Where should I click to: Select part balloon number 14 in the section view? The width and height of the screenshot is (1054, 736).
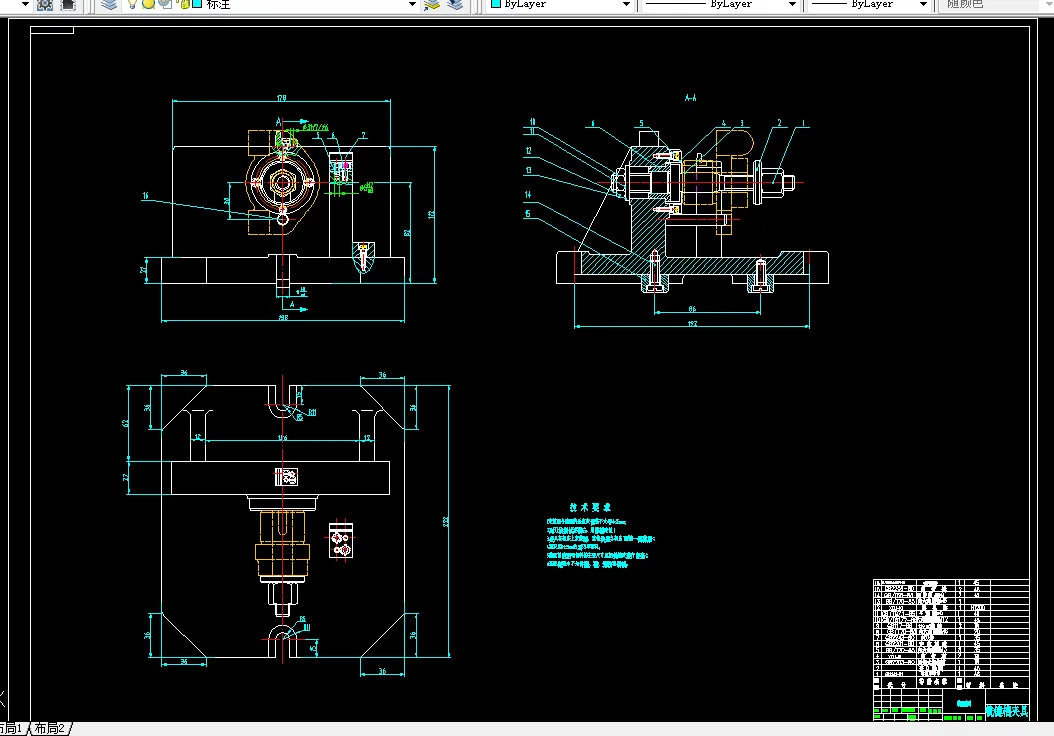coord(528,195)
